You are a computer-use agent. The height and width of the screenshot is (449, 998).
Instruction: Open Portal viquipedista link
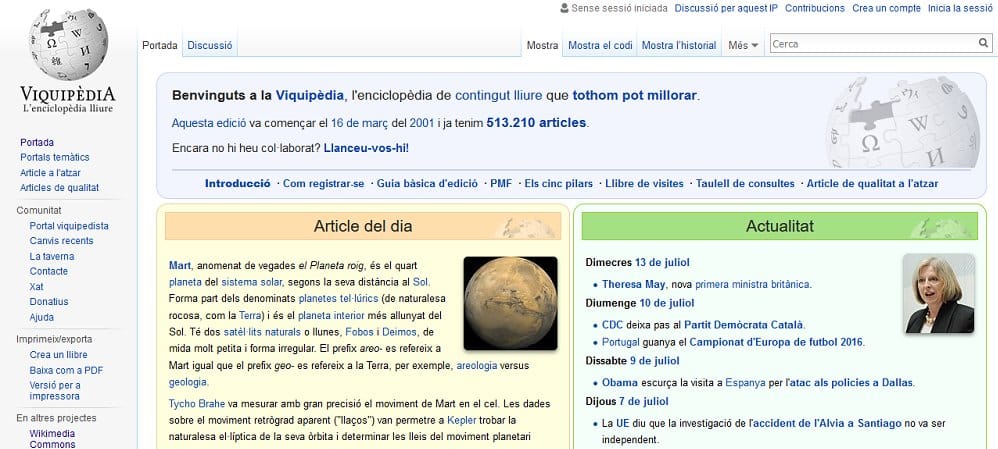tap(69, 226)
